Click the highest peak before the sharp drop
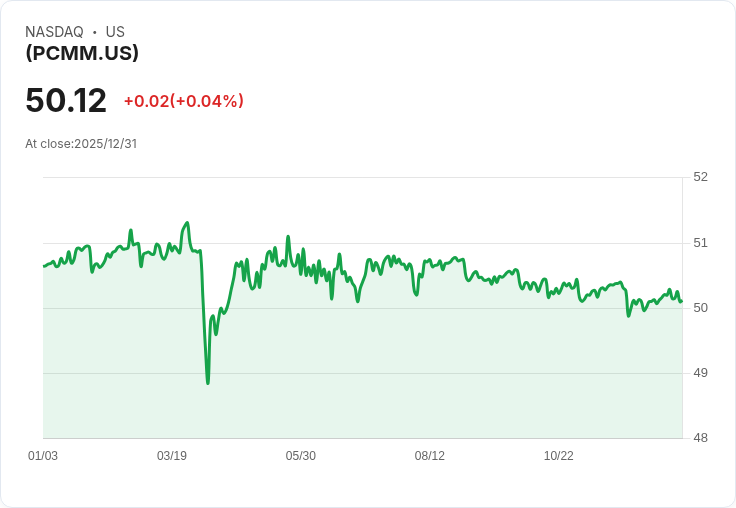736x508 pixels. coord(187,223)
